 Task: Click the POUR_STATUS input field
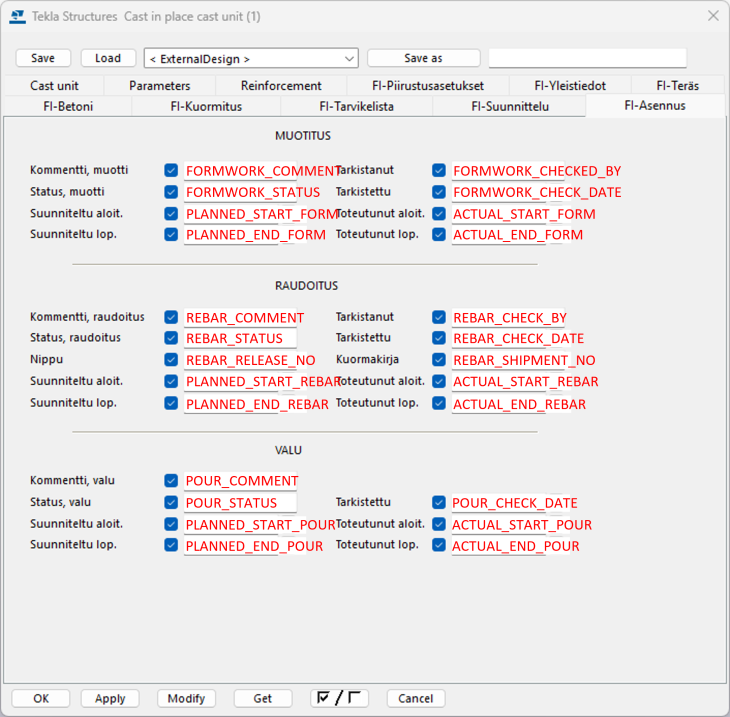tap(240, 503)
